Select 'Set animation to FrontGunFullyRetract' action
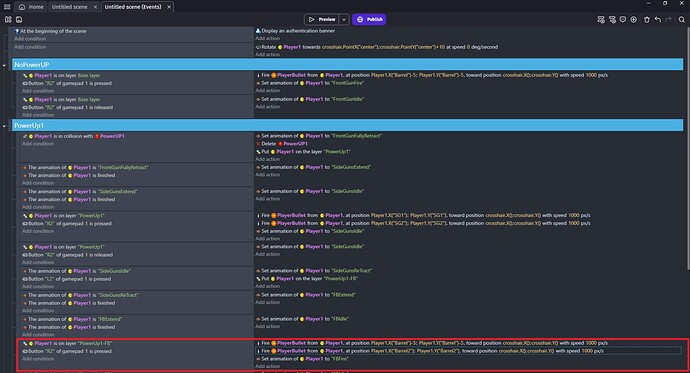 click(319, 136)
